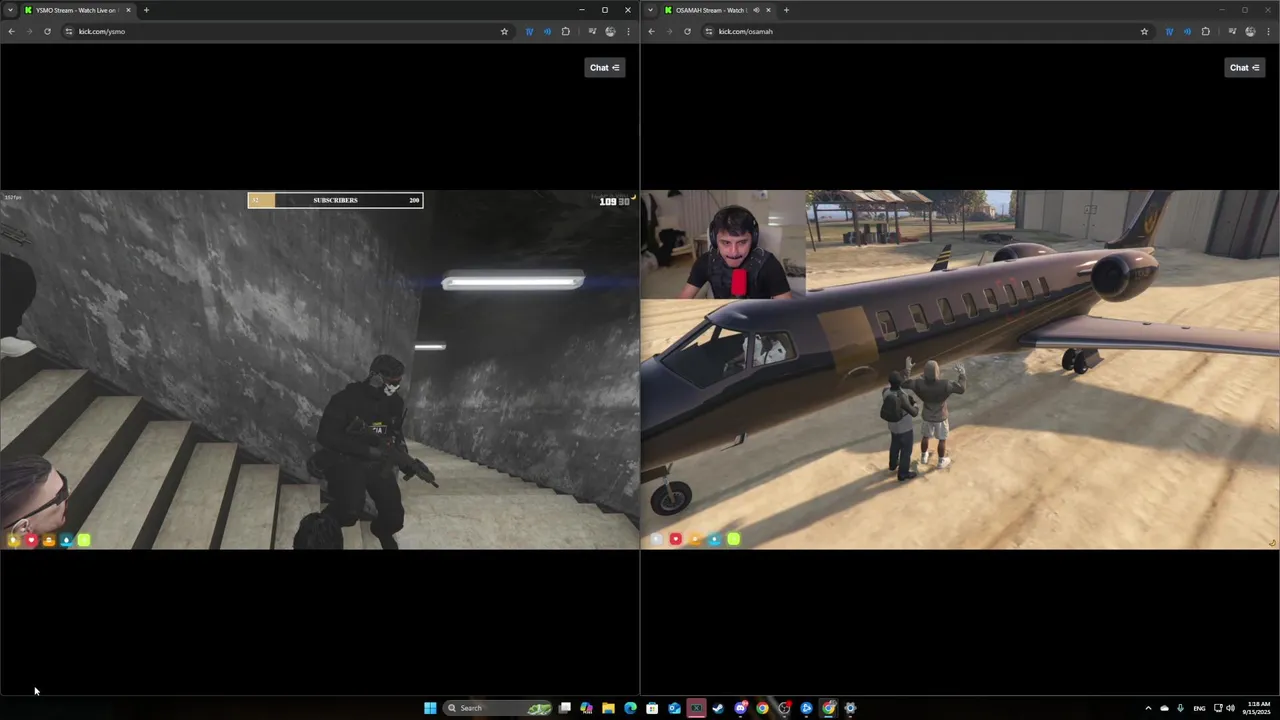
Task: Open Outlook from taskbar
Action: pos(674,708)
